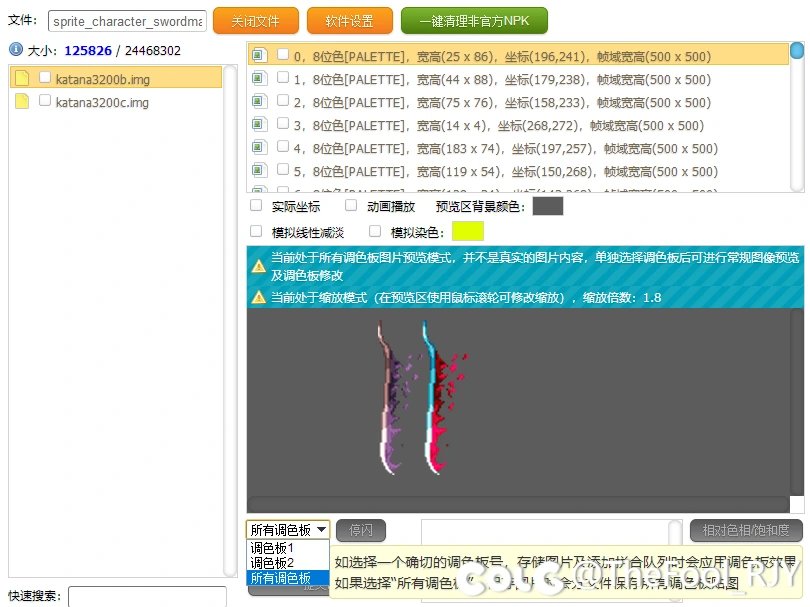
Task: Check the box on frame 0 row
Action: [283, 54]
